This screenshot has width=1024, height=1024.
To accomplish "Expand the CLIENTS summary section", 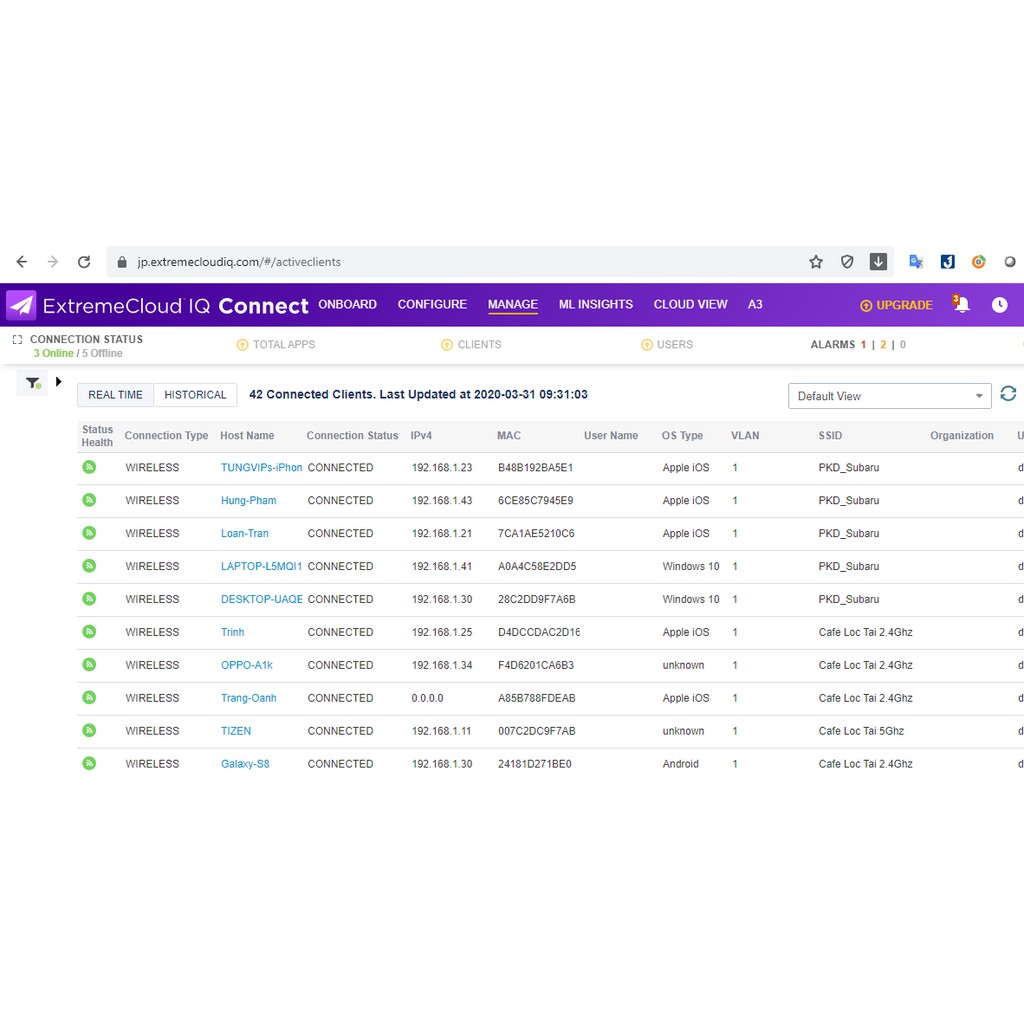I will [471, 344].
